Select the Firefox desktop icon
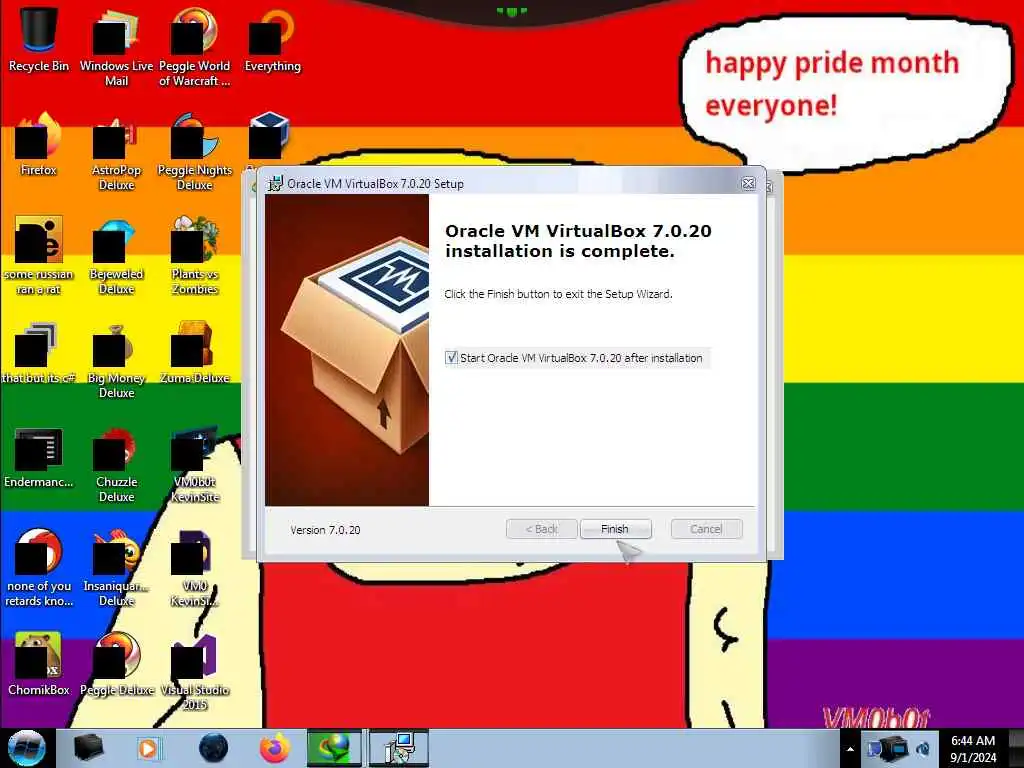 [x=39, y=144]
